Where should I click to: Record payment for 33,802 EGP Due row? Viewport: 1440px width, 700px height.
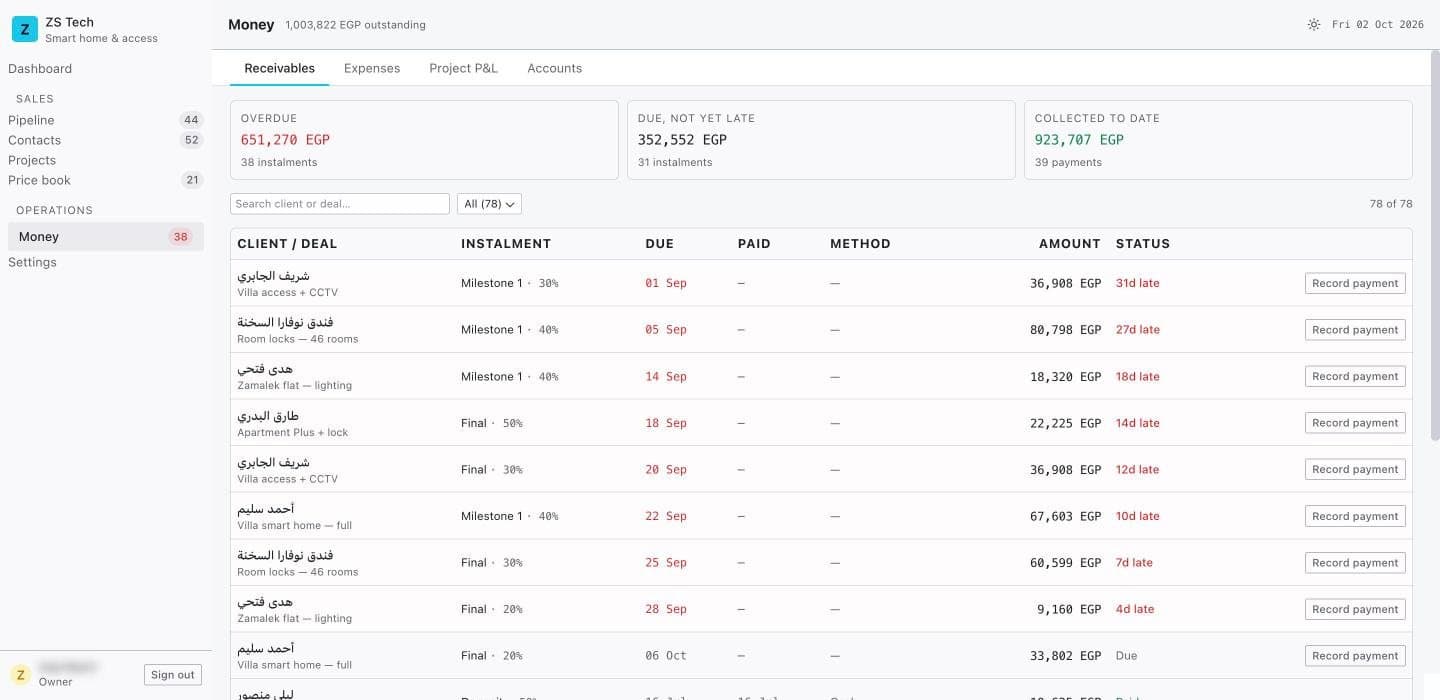[1355, 656]
